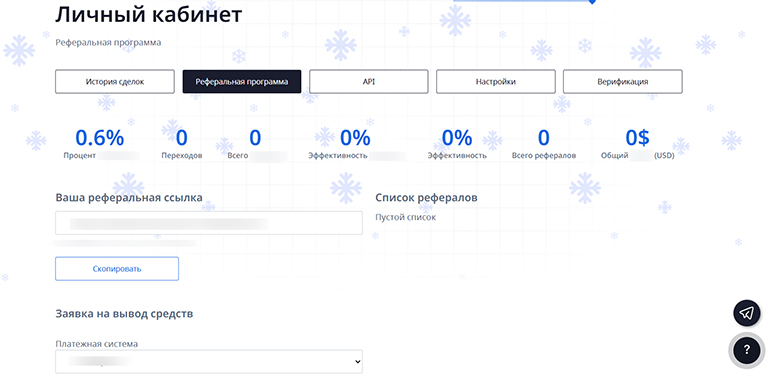Select the Реферальная программа tab
This screenshot has height=379, width=775.
242,82
